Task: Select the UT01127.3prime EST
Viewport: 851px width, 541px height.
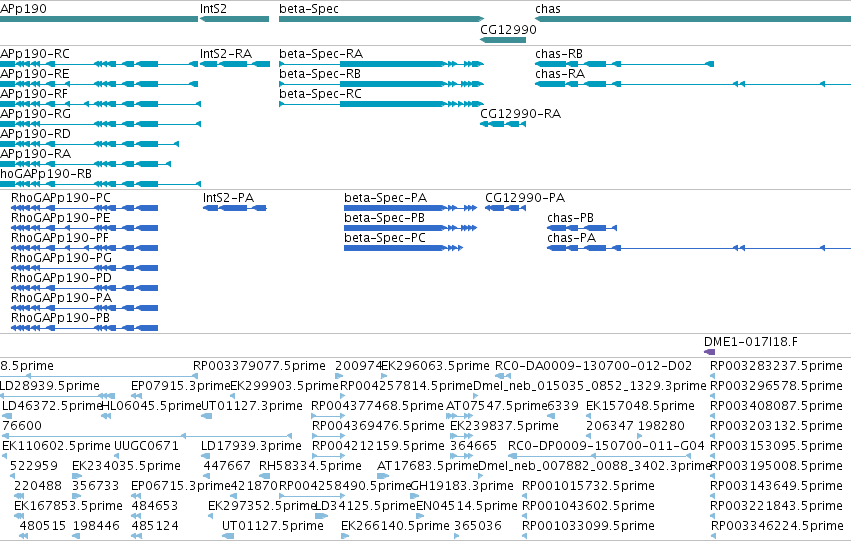Action: tap(252, 406)
